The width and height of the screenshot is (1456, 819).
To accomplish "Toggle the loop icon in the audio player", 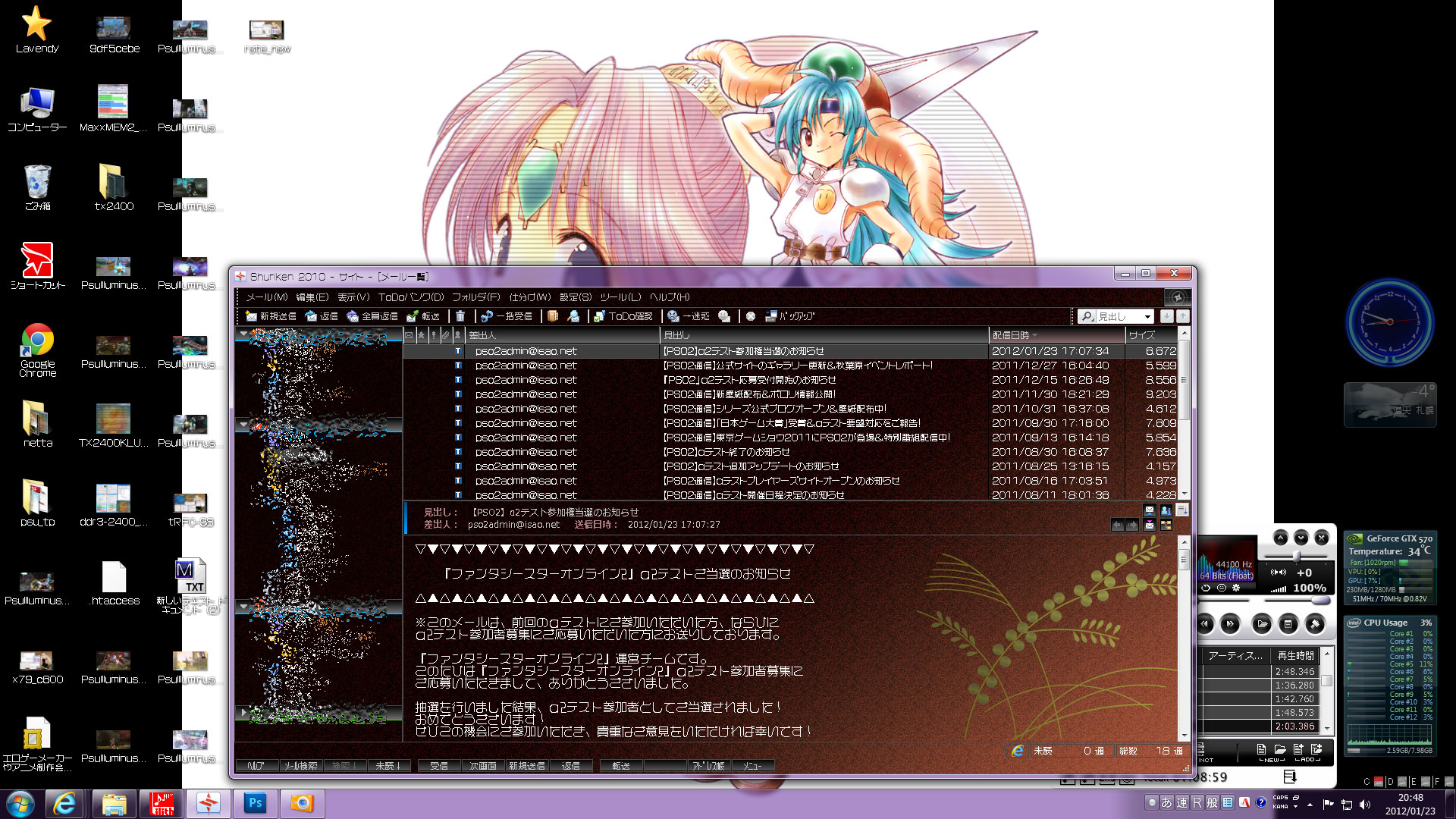I will click(1206, 588).
